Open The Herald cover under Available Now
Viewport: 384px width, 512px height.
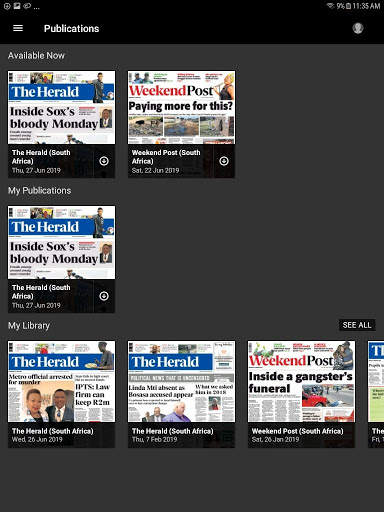62,107
